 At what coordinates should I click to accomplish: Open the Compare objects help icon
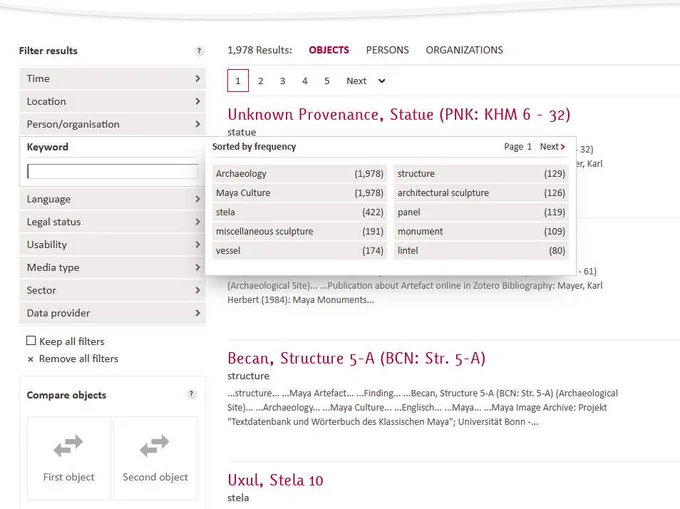click(191, 394)
